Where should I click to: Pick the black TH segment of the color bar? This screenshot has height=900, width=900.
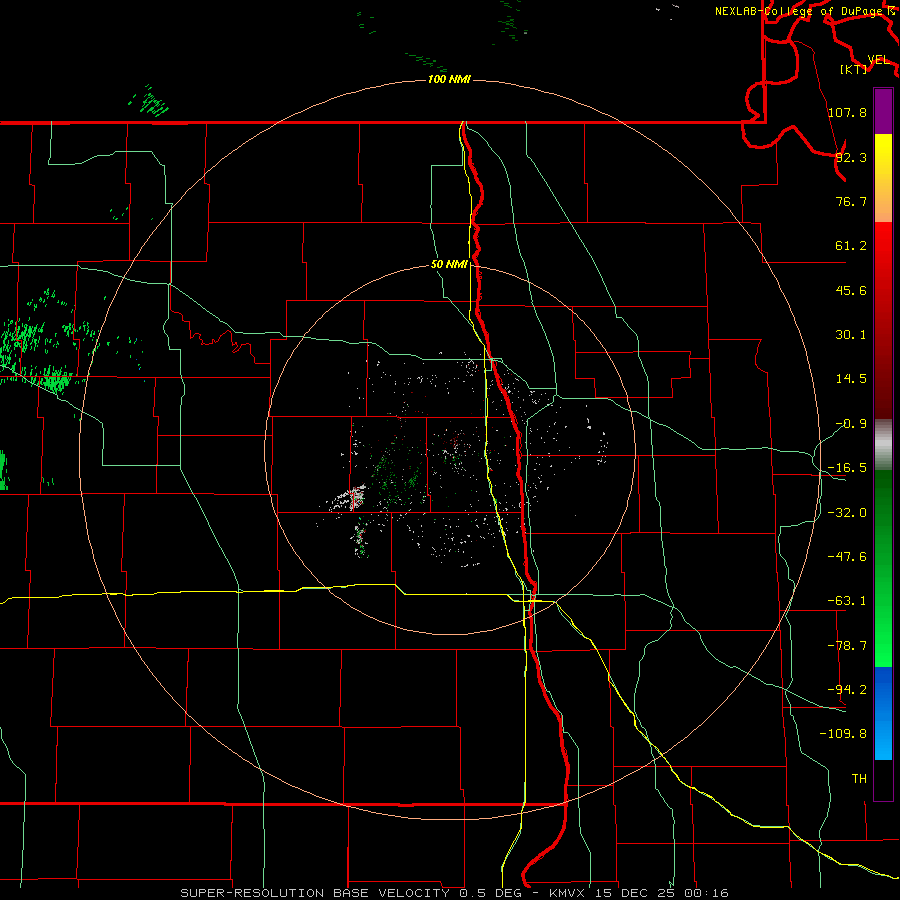click(883, 780)
